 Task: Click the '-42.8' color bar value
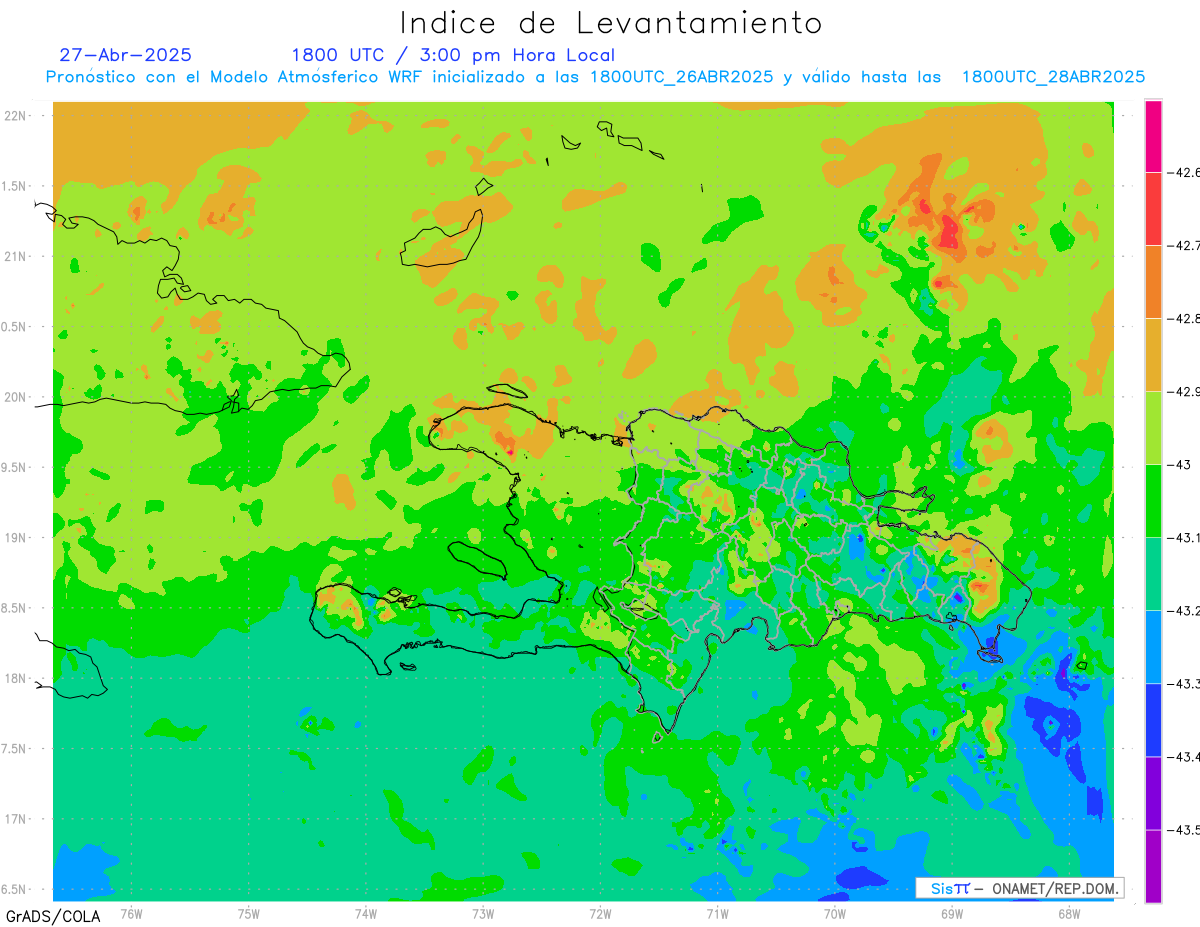(x=1186, y=318)
